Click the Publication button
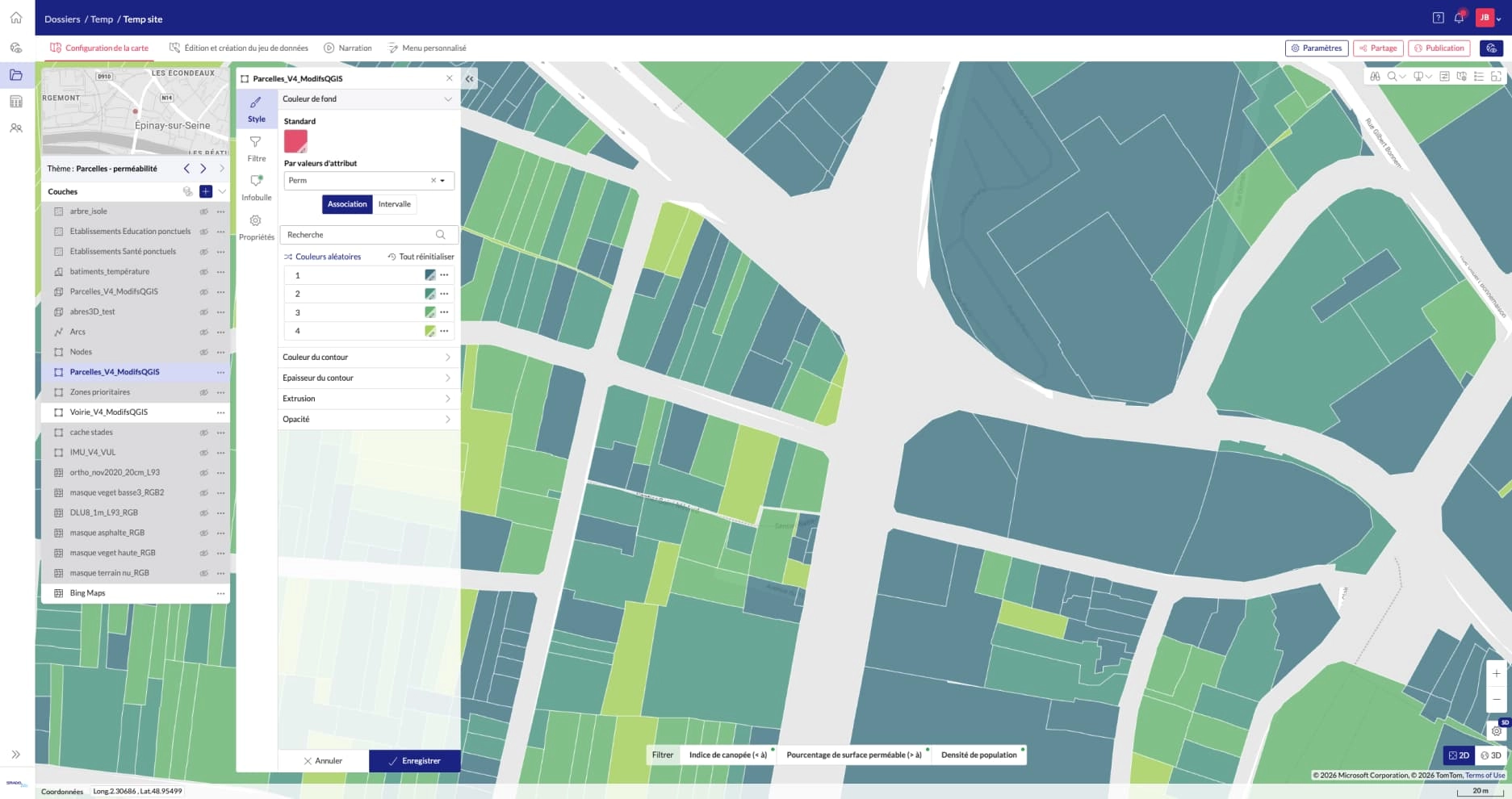 point(1439,48)
